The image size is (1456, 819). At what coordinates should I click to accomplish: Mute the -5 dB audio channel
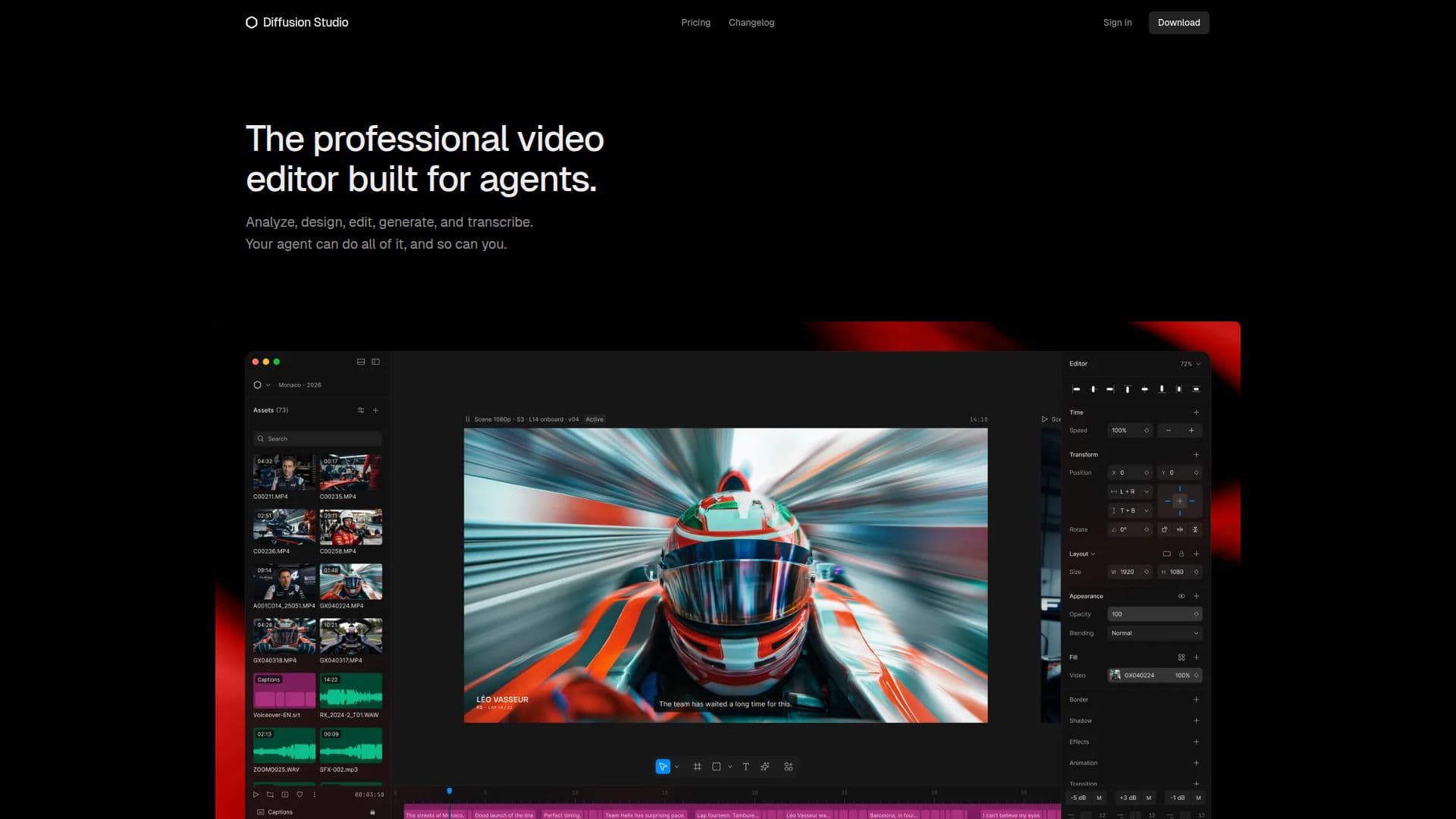tap(1099, 798)
